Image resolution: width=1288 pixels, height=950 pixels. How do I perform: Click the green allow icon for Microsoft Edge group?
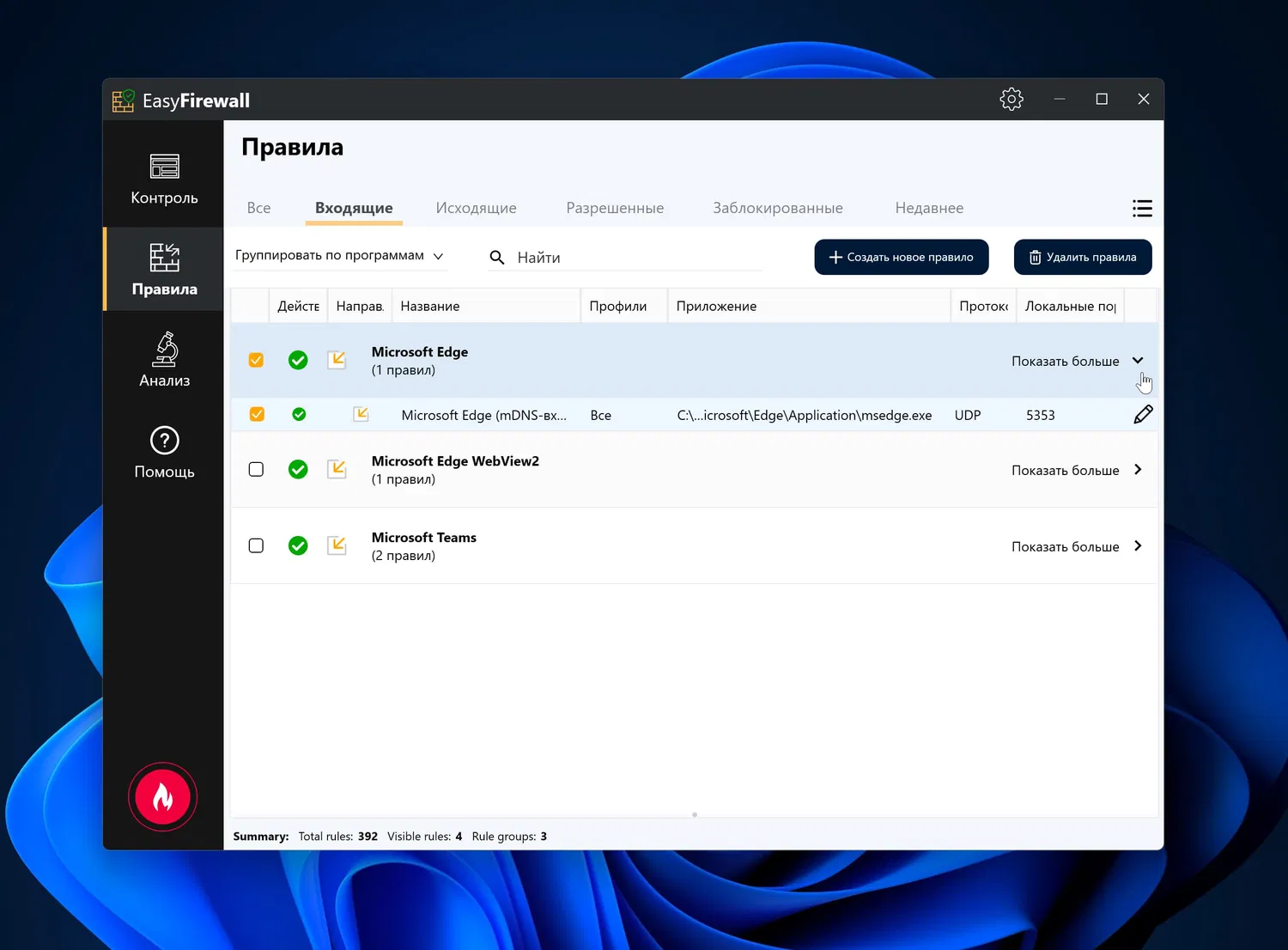[298, 360]
